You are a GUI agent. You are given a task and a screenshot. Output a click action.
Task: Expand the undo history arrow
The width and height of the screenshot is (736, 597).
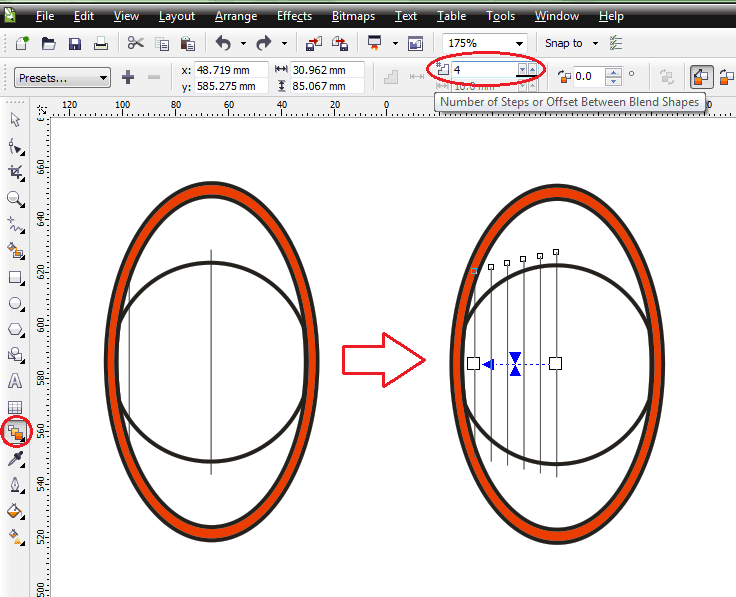pos(243,44)
